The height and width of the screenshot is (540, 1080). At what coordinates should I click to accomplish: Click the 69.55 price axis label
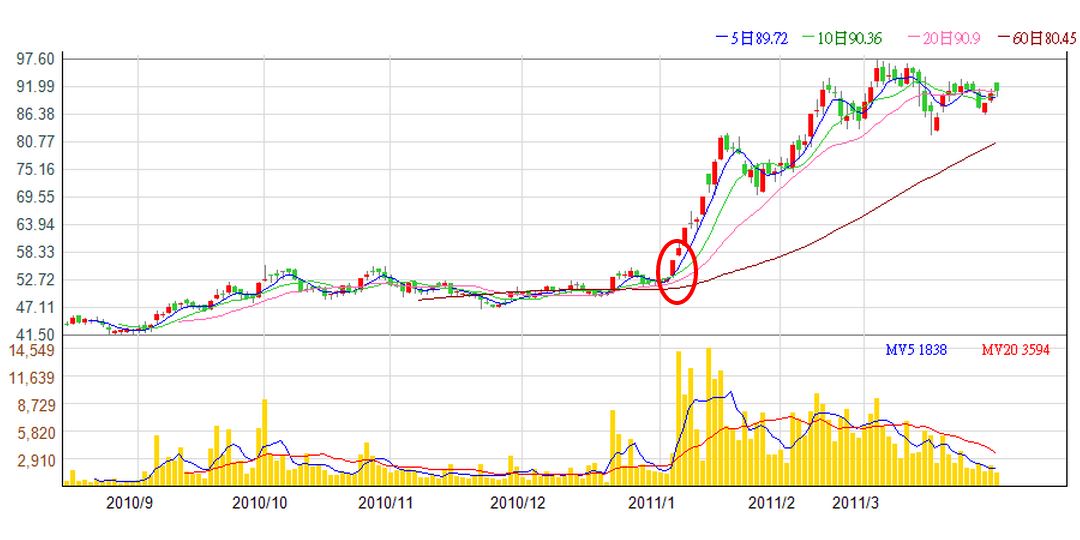pyautogui.click(x=35, y=197)
